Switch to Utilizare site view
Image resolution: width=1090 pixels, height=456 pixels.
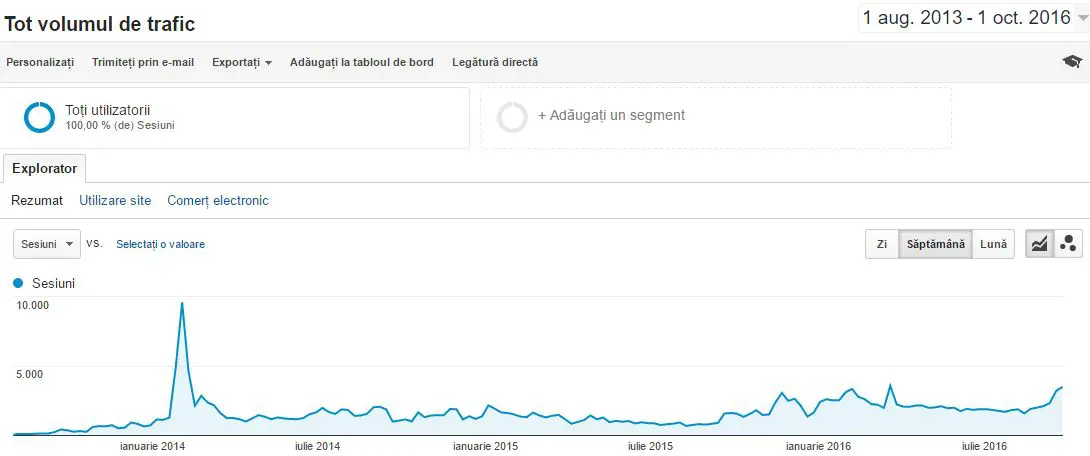[x=115, y=200]
